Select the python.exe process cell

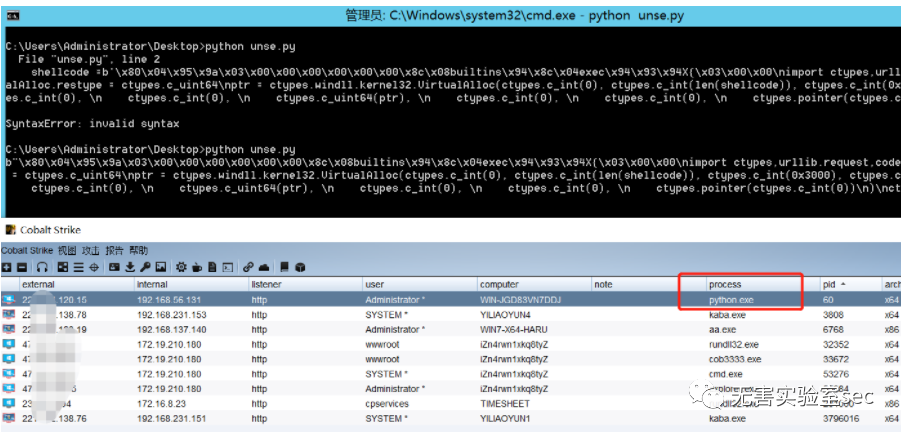tap(731, 300)
